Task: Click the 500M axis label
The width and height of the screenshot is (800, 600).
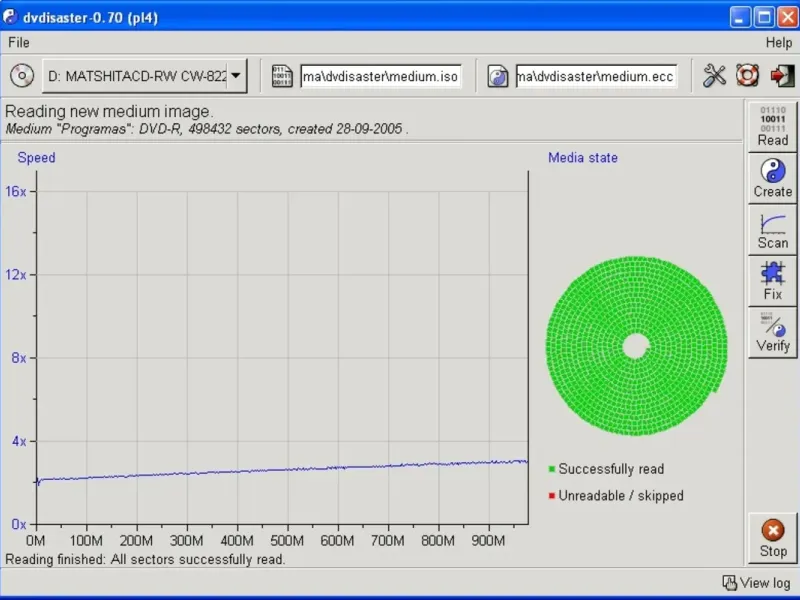Action: pyautogui.click(x=287, y=540)
